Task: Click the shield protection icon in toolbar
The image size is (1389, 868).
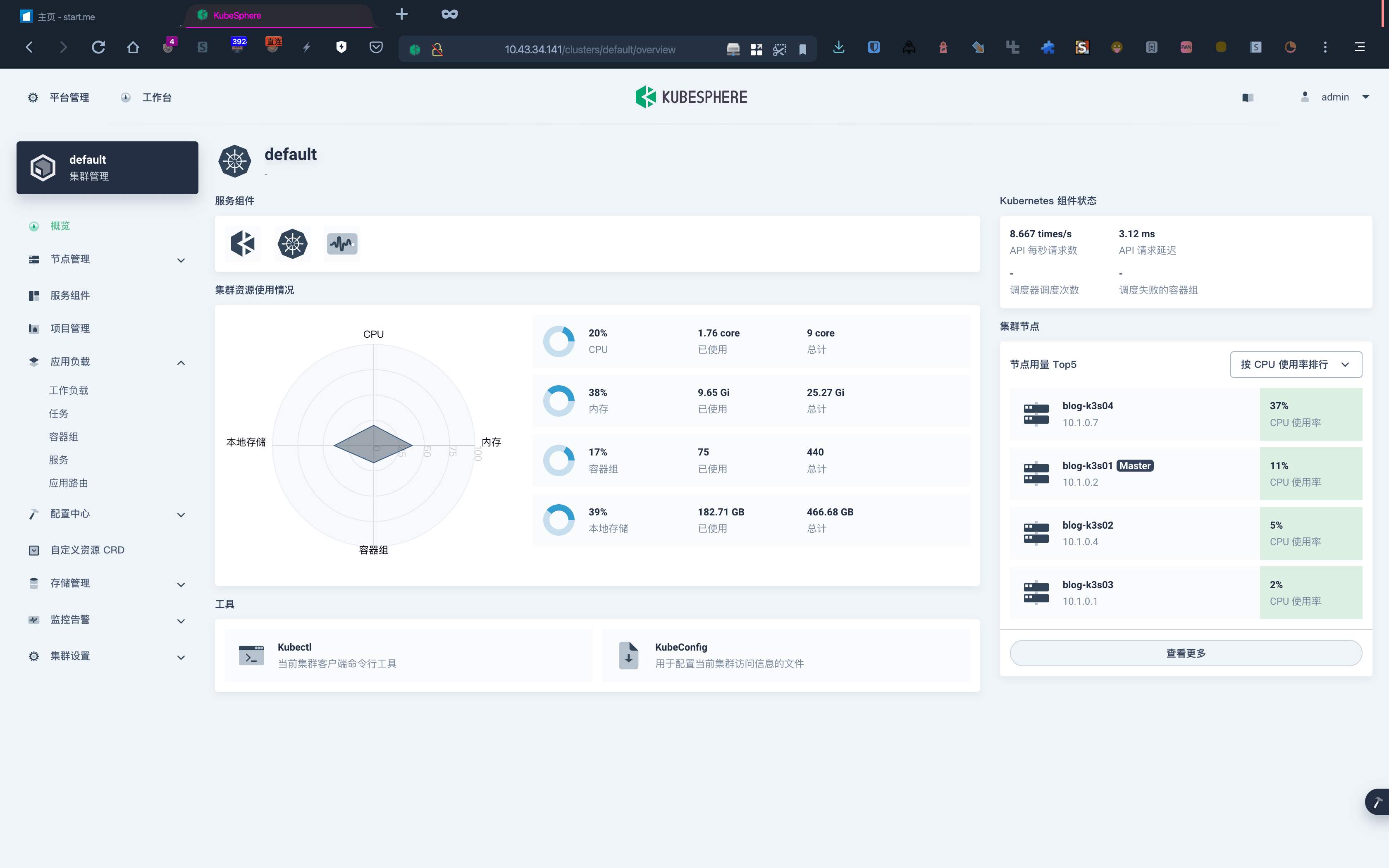Action: click(341, 47)
